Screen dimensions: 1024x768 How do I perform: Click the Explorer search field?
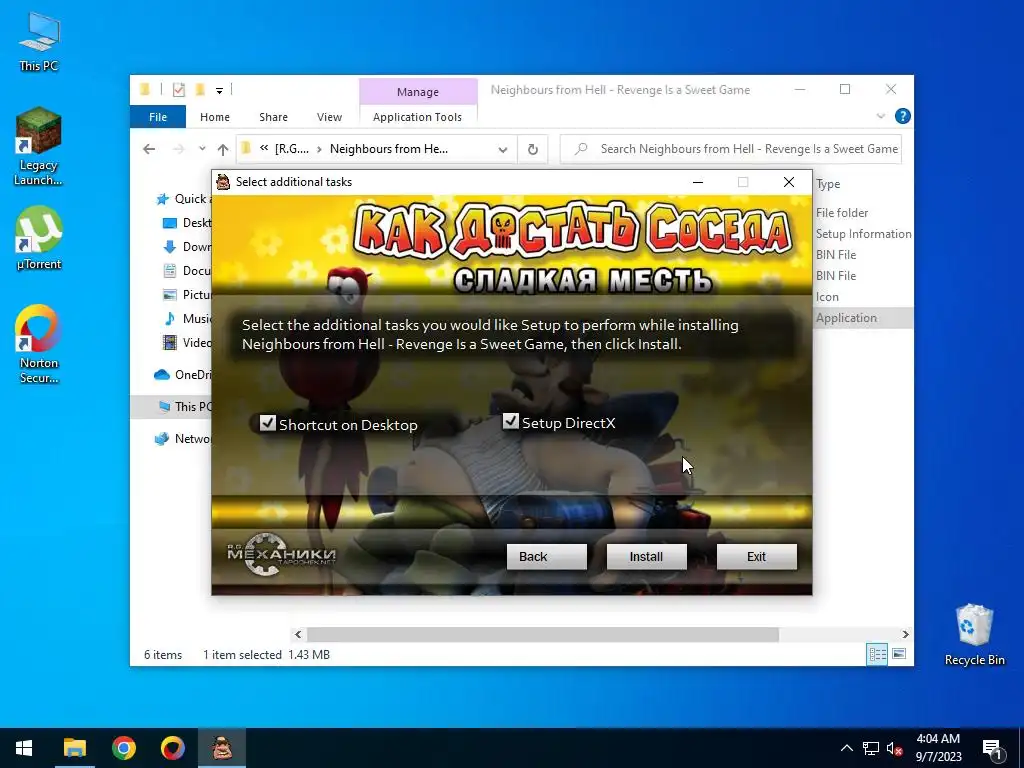tap(731, 149)
